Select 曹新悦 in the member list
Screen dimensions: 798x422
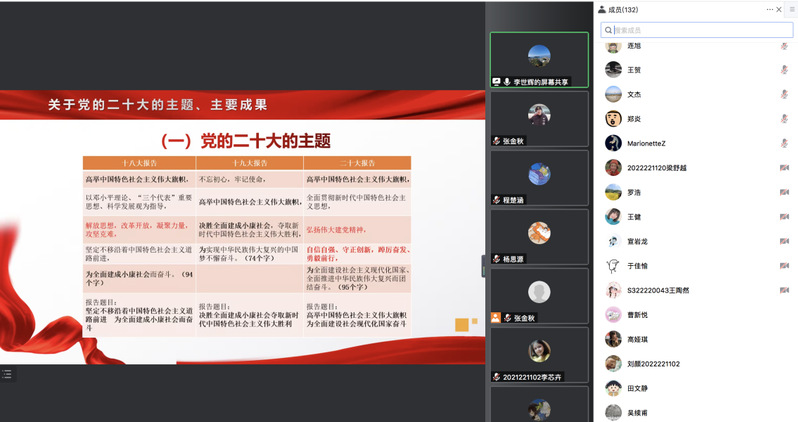[636, 314]
